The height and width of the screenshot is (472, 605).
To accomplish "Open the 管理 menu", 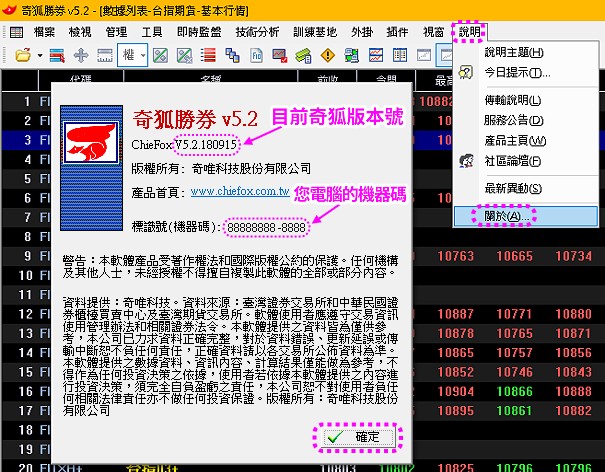I will [x=116, y=32].
